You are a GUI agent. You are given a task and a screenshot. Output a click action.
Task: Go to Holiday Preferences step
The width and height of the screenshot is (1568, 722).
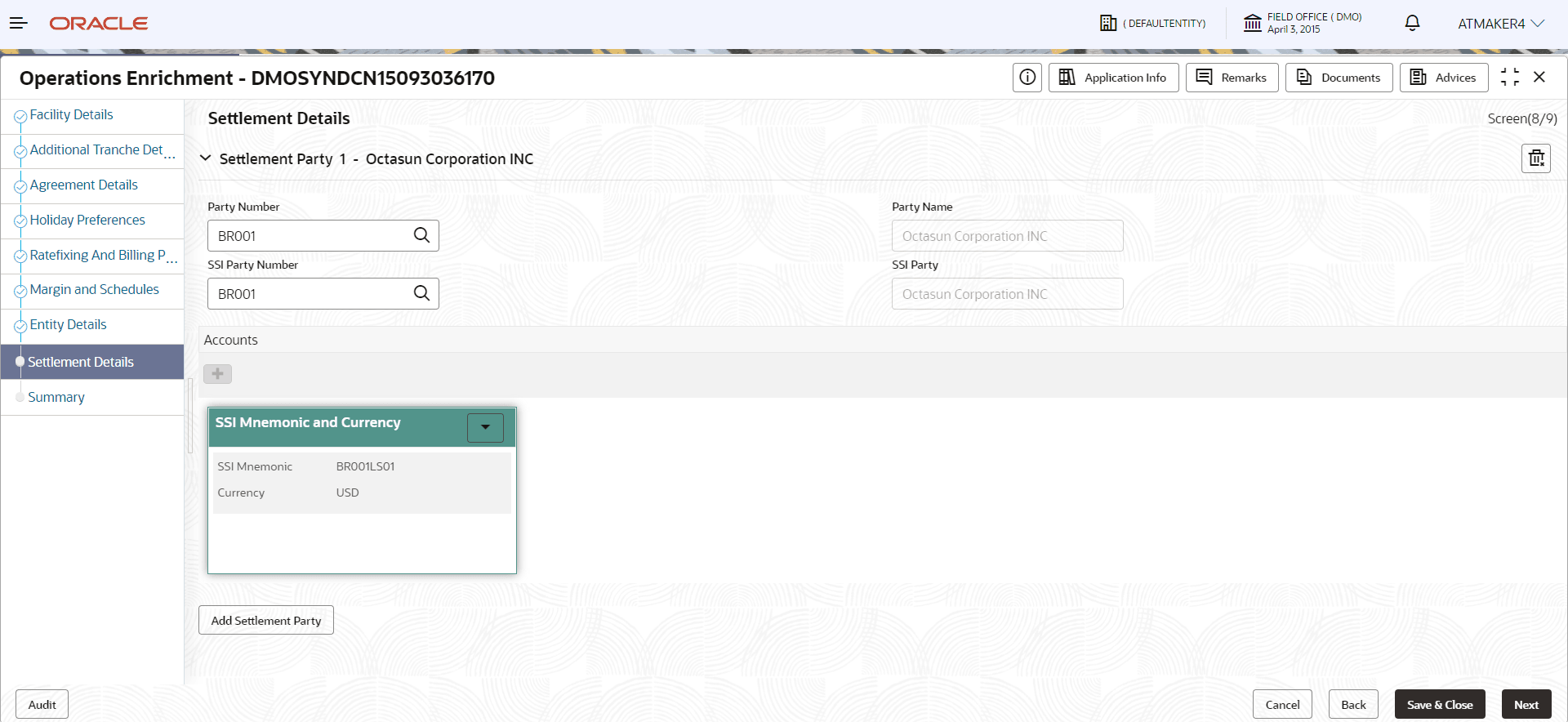click(87, 221)
